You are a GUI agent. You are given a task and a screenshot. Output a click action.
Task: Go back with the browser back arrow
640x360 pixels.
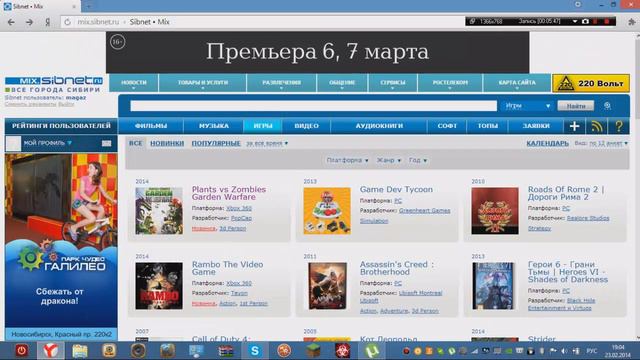tap(11, 22)
